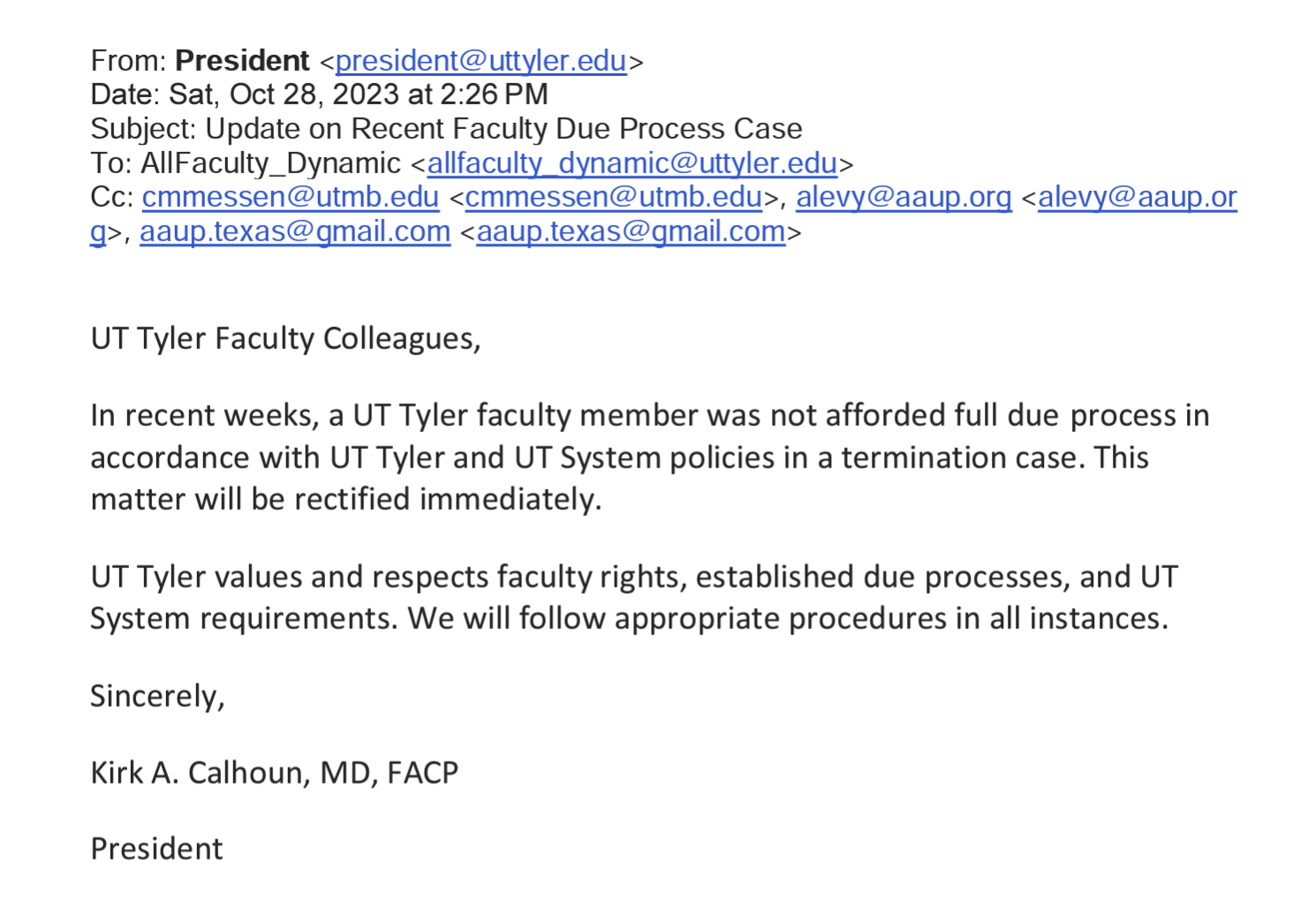Click the 'Sincerely,' closing line
Image resolution: width=1316 pixels, height=910 pixels.
(x=157, y=696)
